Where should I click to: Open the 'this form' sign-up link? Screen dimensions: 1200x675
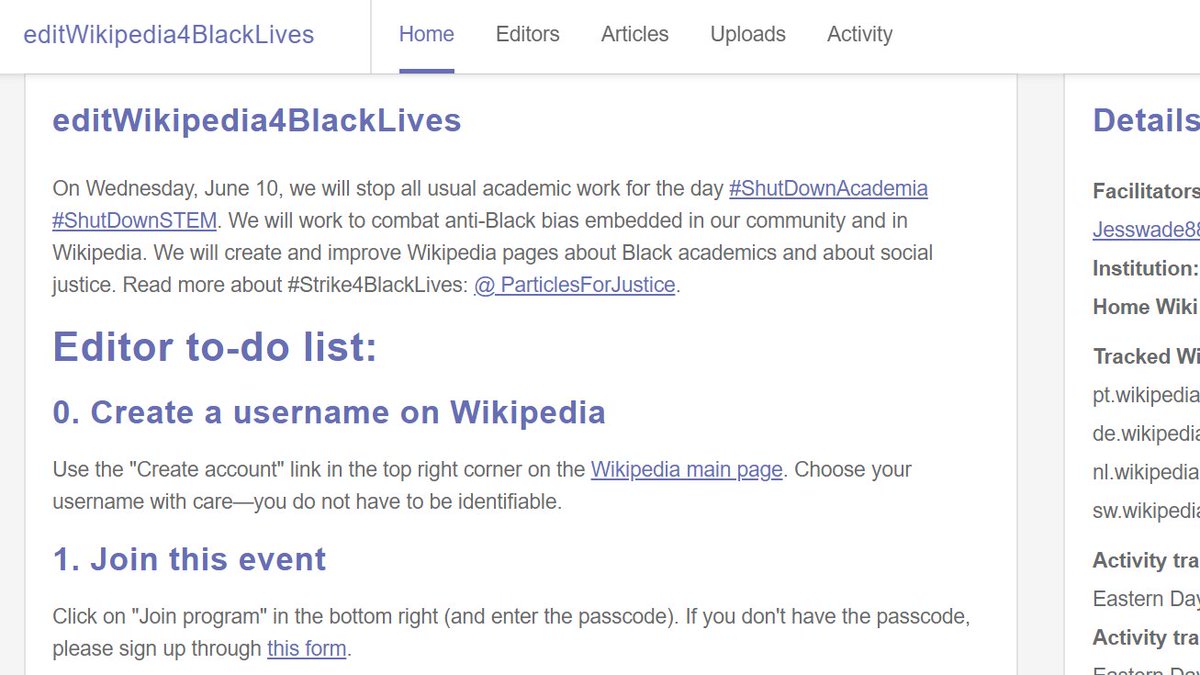coord(306,648)
